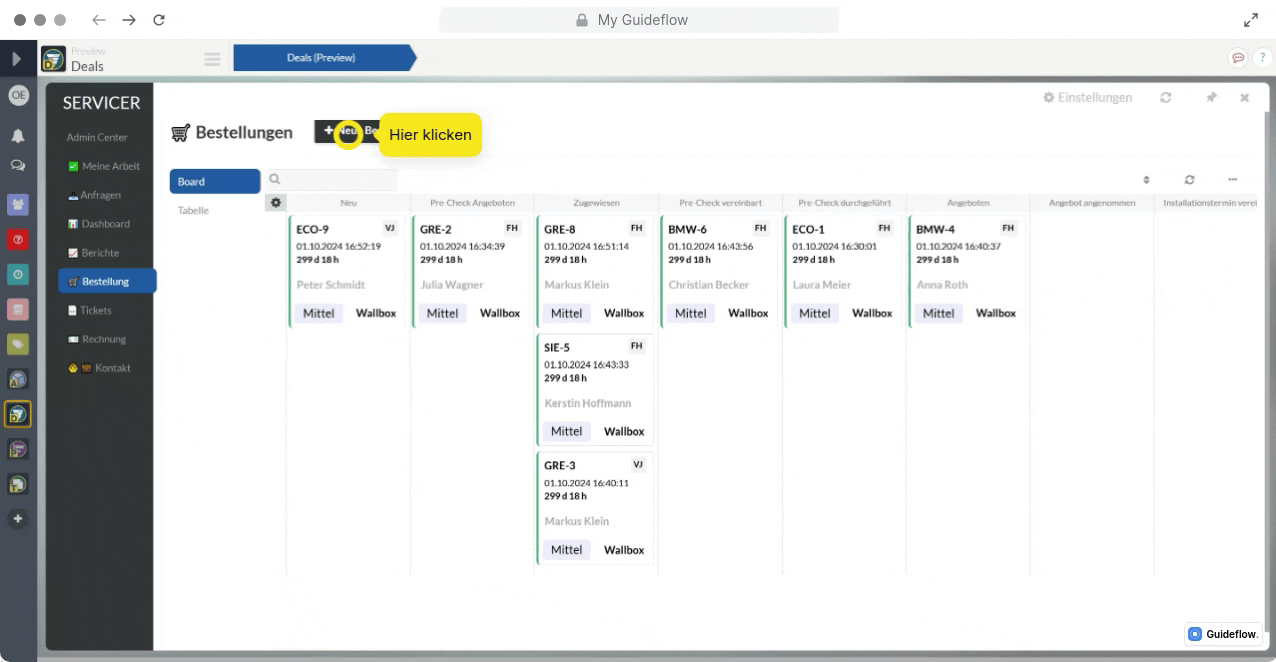Toggle the hamburger menu beside Deals

click(x=212, y=59)
